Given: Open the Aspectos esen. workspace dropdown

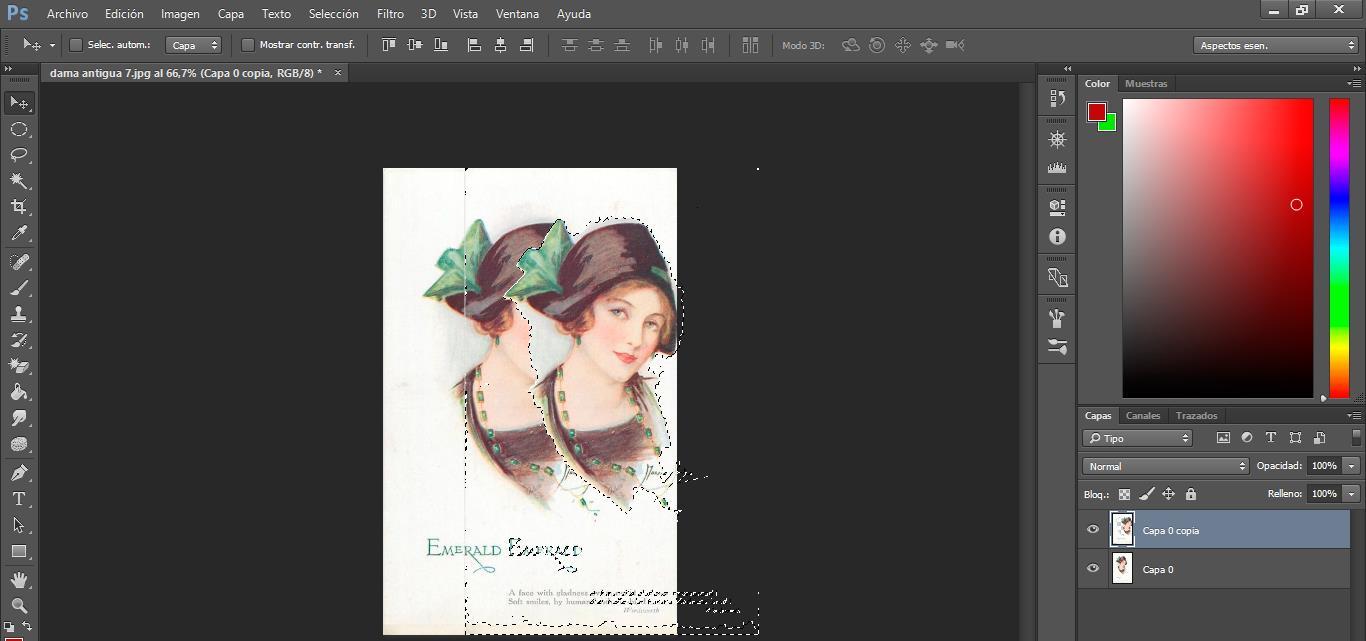Looking at the screenshot, I should [1276, 45].
